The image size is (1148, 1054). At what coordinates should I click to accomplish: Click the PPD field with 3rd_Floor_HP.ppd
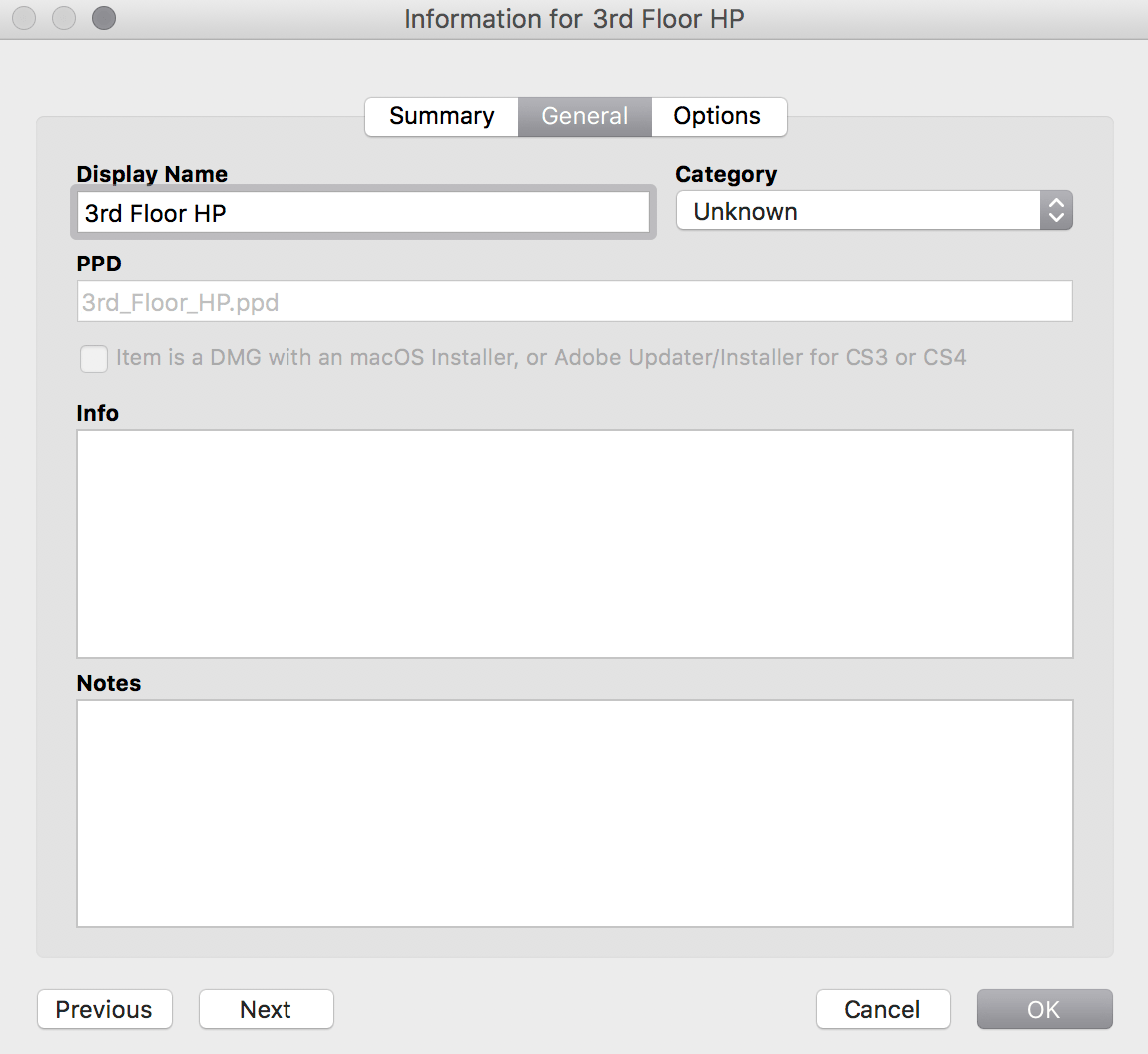[575, 301]
